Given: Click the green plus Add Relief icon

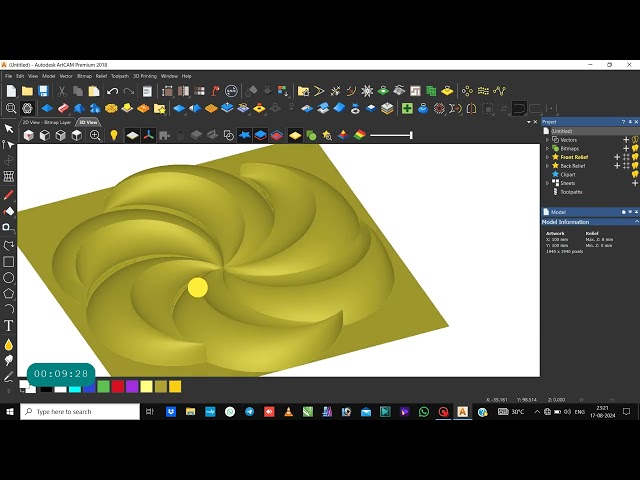Looking at the screenshot, I should pos(407,108).
